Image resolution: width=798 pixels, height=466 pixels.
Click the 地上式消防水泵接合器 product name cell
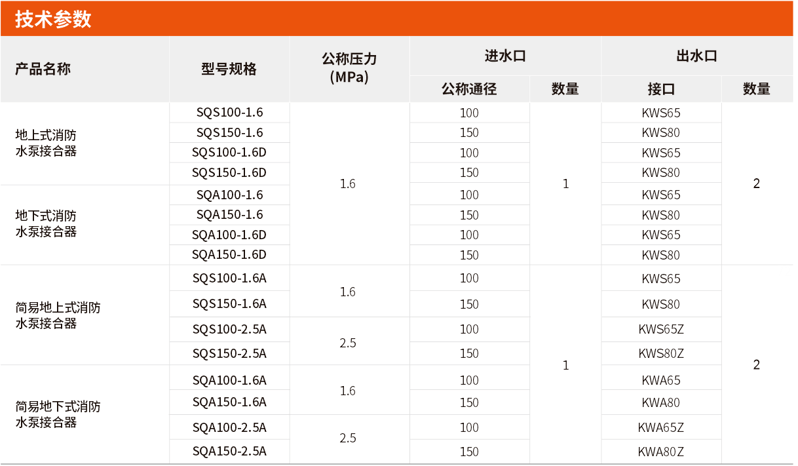(x=46, y=143)
